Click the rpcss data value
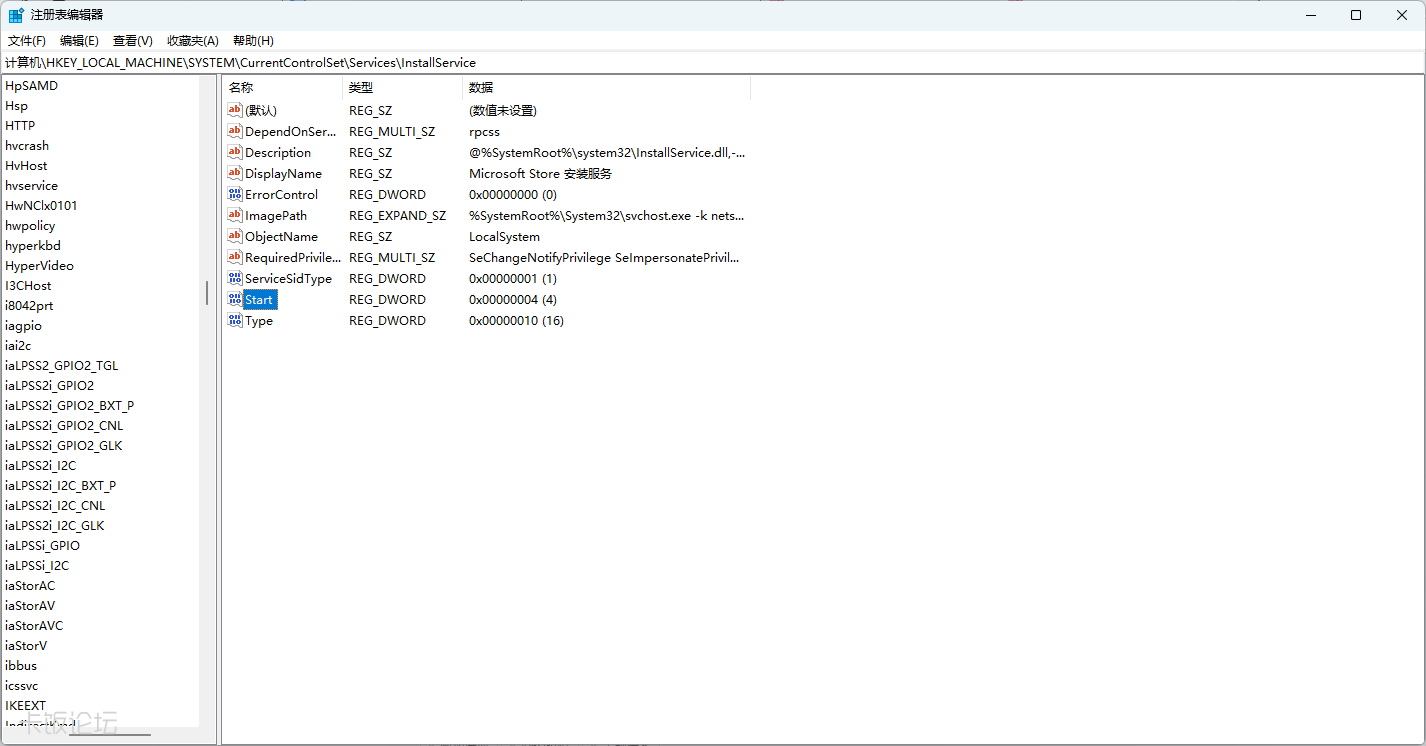Viewport: 1426px width, 746px height. point(484,131)
